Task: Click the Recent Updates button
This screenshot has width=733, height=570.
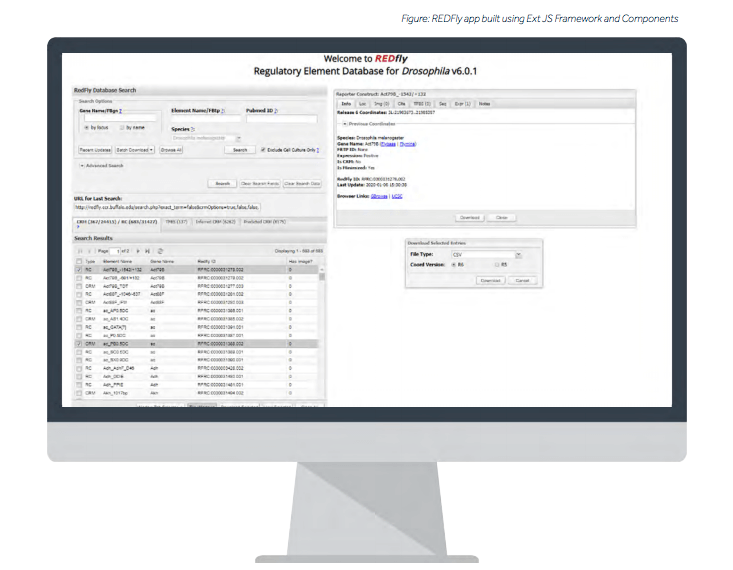Action: point(95,150)
